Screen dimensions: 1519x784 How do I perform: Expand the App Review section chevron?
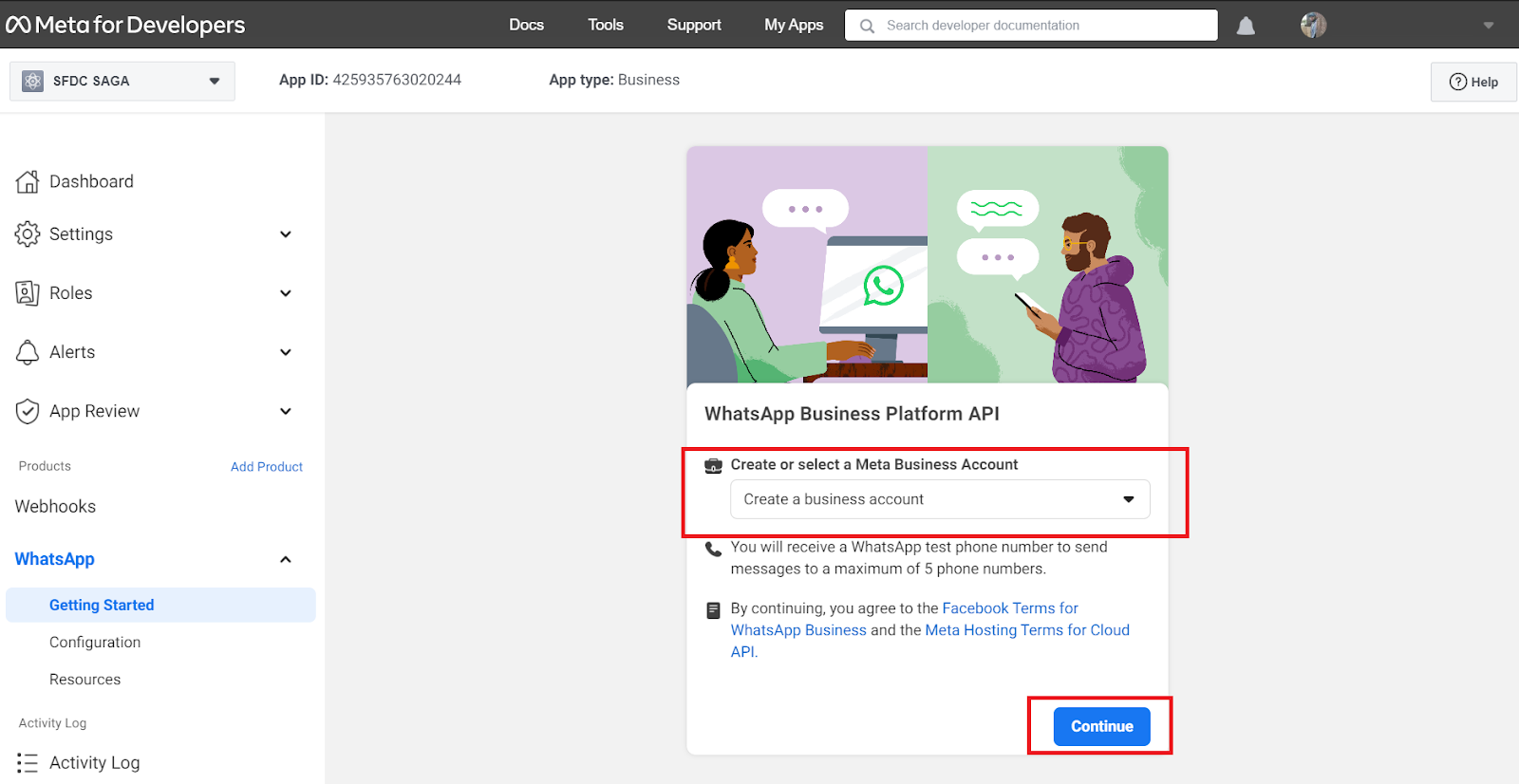tap(286, 411)
